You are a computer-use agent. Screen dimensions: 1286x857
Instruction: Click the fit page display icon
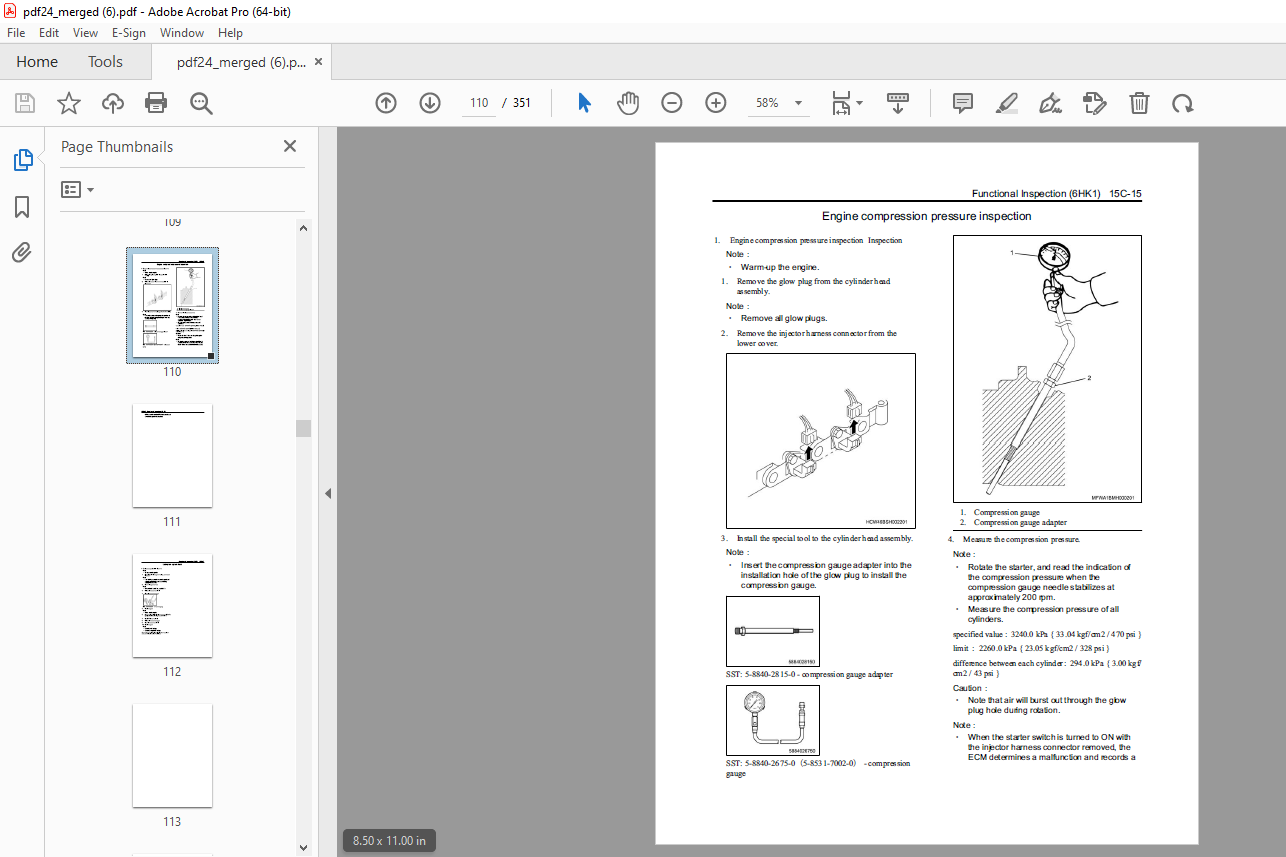click(x=842, y=103)
